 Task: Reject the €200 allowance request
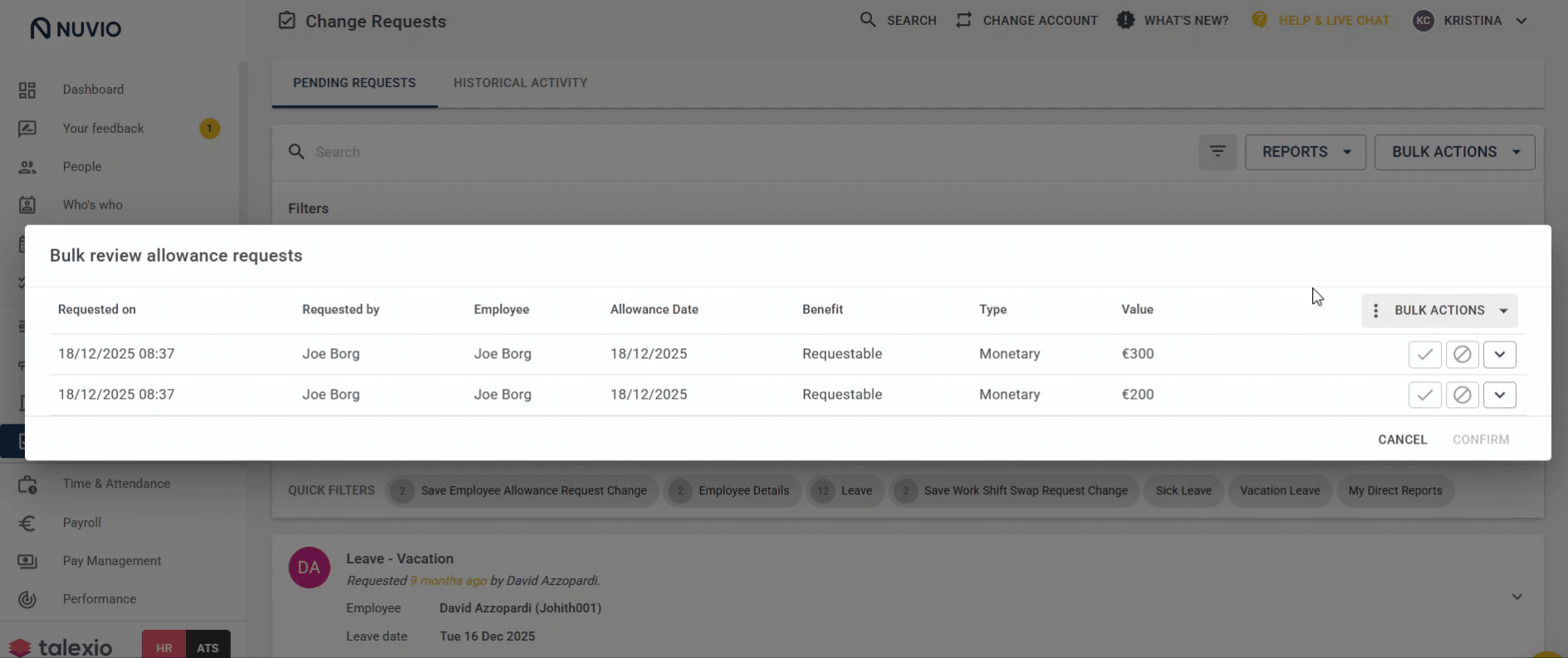point(1462,395)
